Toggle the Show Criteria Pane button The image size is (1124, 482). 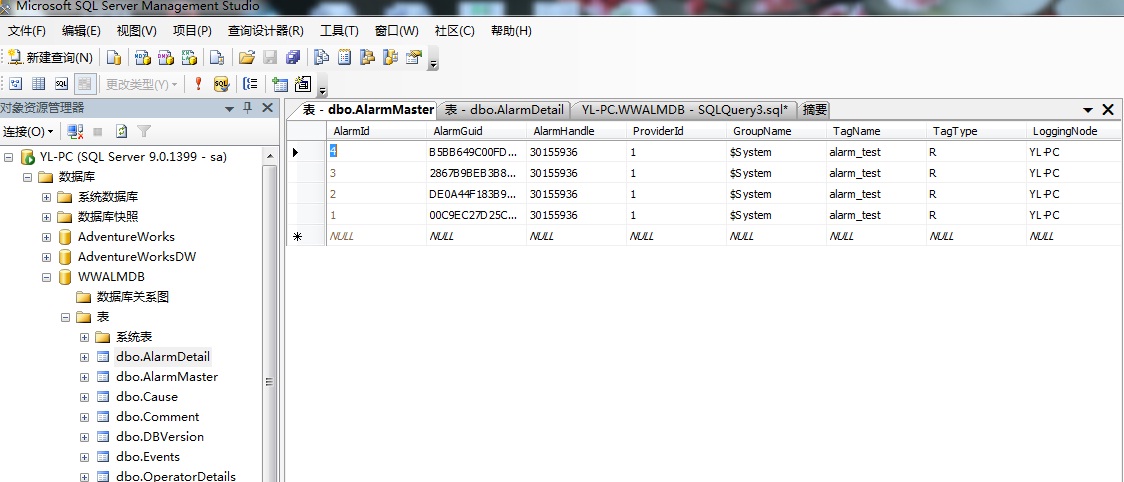[x=39, y=84]
